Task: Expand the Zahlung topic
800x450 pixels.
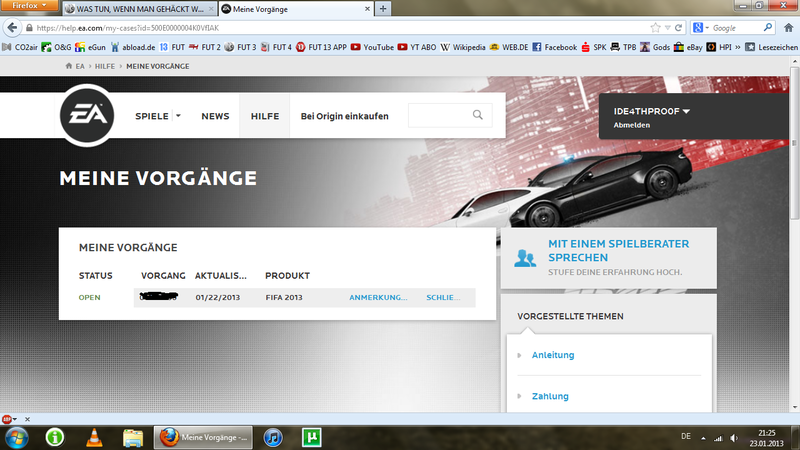Action: [549, 396]
